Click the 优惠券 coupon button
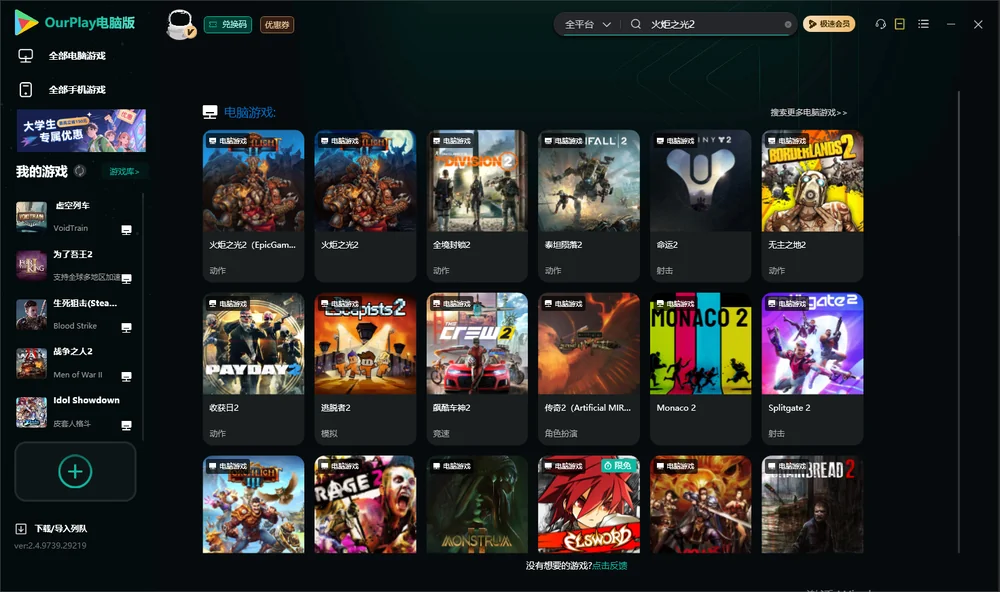 [277, 24]
